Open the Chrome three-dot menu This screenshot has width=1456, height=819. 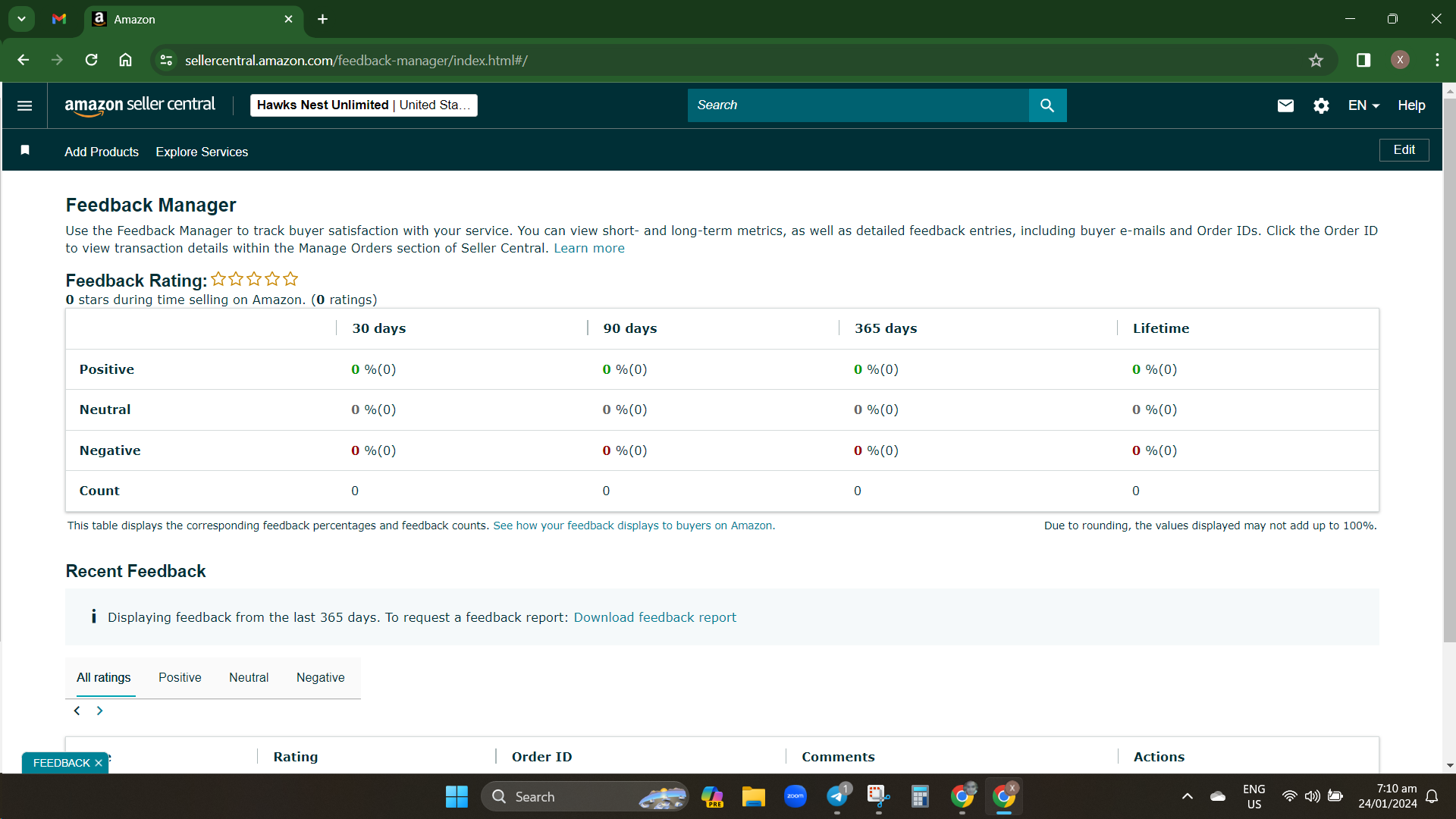[x=1437, y=60]
